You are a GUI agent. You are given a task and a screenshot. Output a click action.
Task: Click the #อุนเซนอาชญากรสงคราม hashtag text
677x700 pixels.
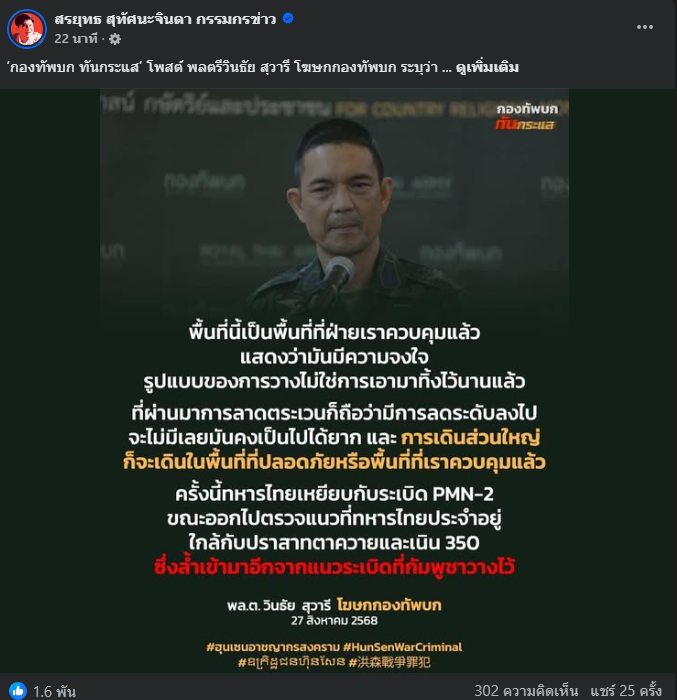pyautogui.click(x=273, y=647)
